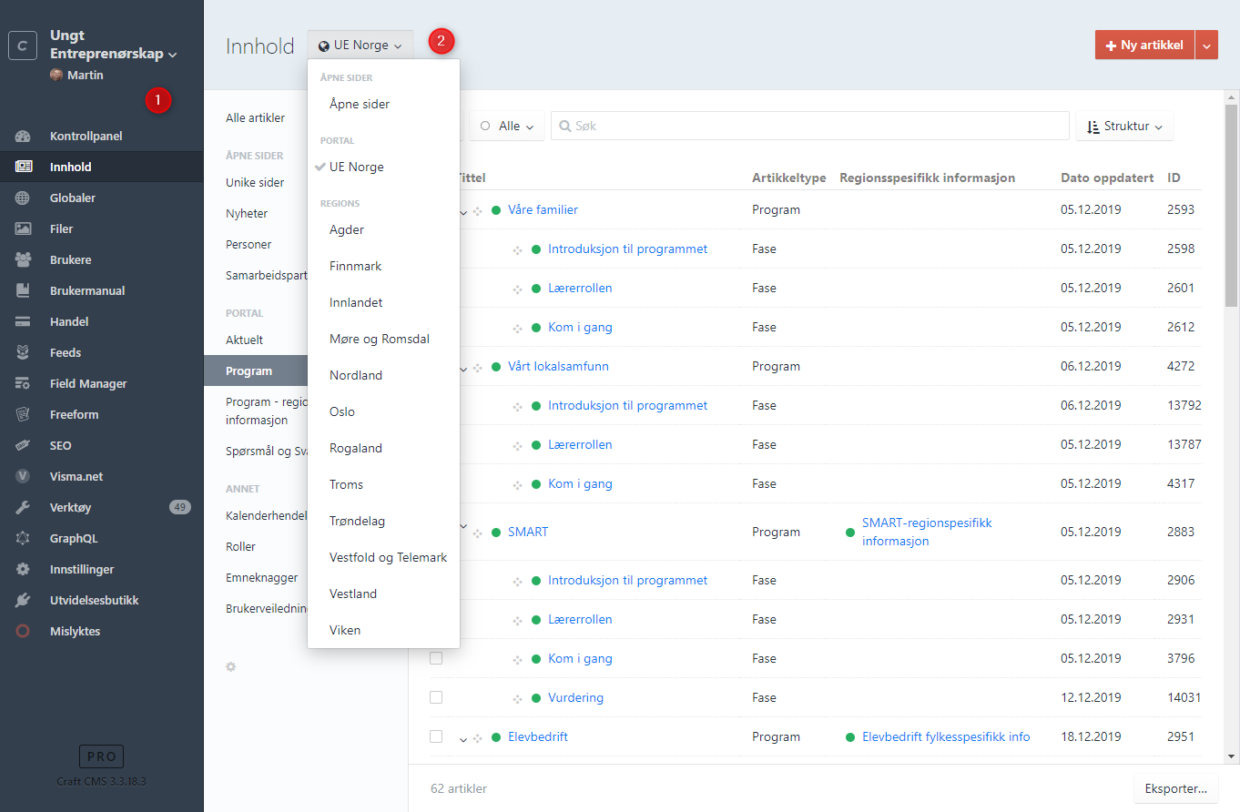
Task: Expand the Struktur sort dropdown
Action: click(x=1125, y=127)
